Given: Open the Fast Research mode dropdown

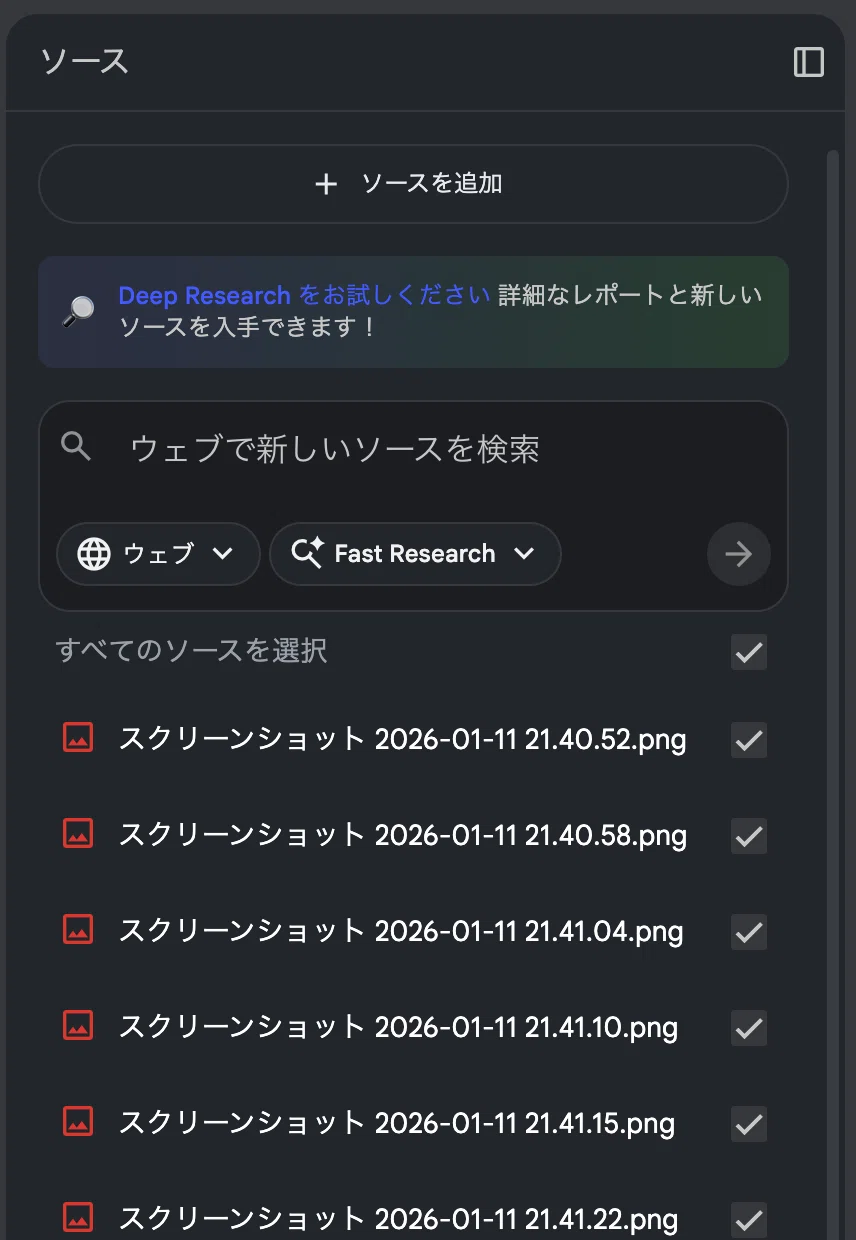Looking at the screenshot, I should (x=415, y=554).
